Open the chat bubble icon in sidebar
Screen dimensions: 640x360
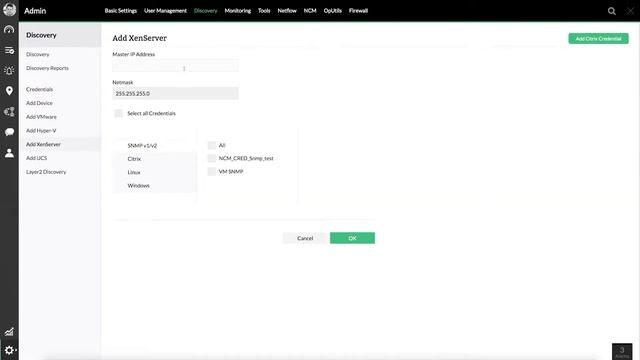click(9, 132)
